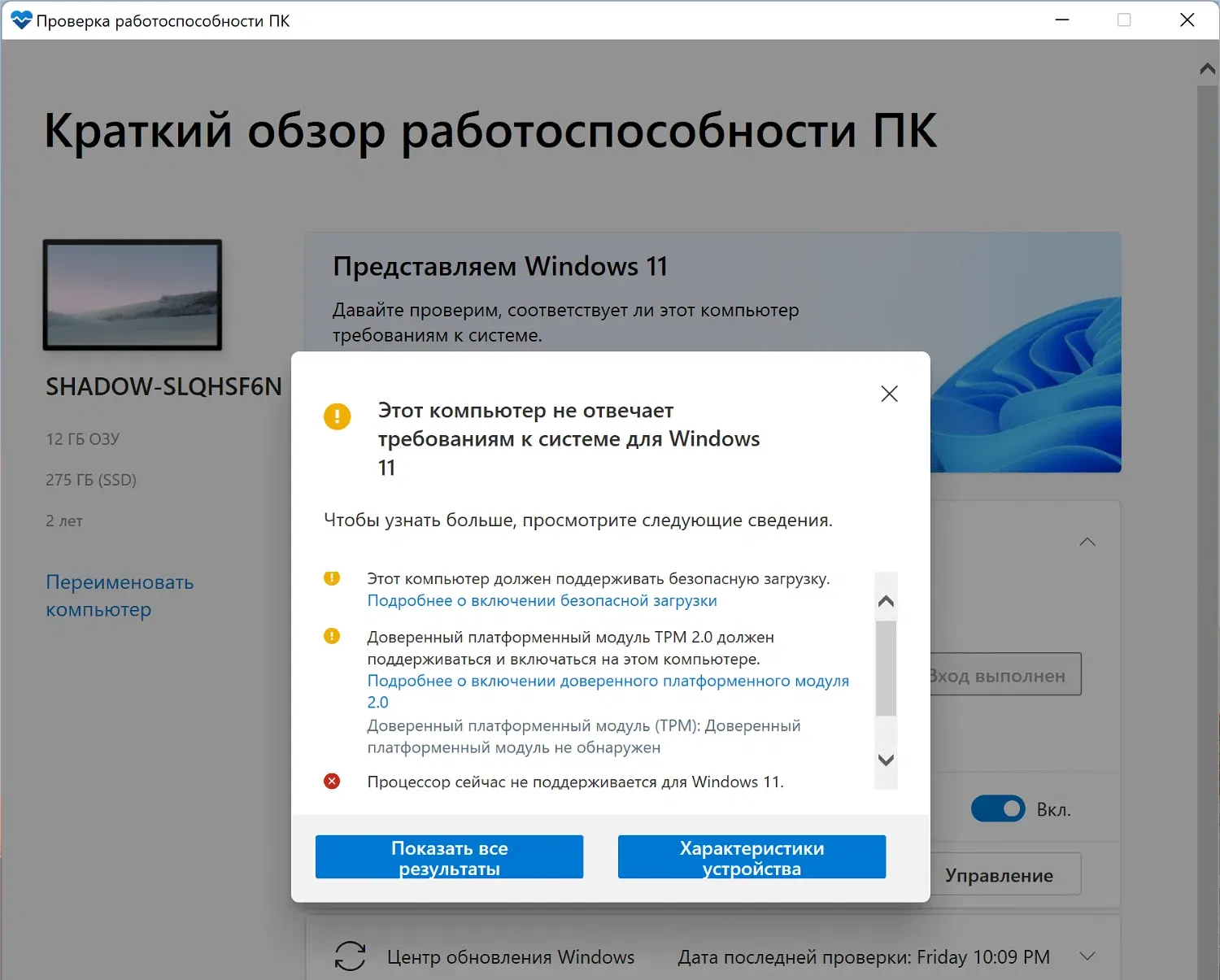Click the TPM module not detected text
This screenshot has height=980, width=1220.
[584, 736]
